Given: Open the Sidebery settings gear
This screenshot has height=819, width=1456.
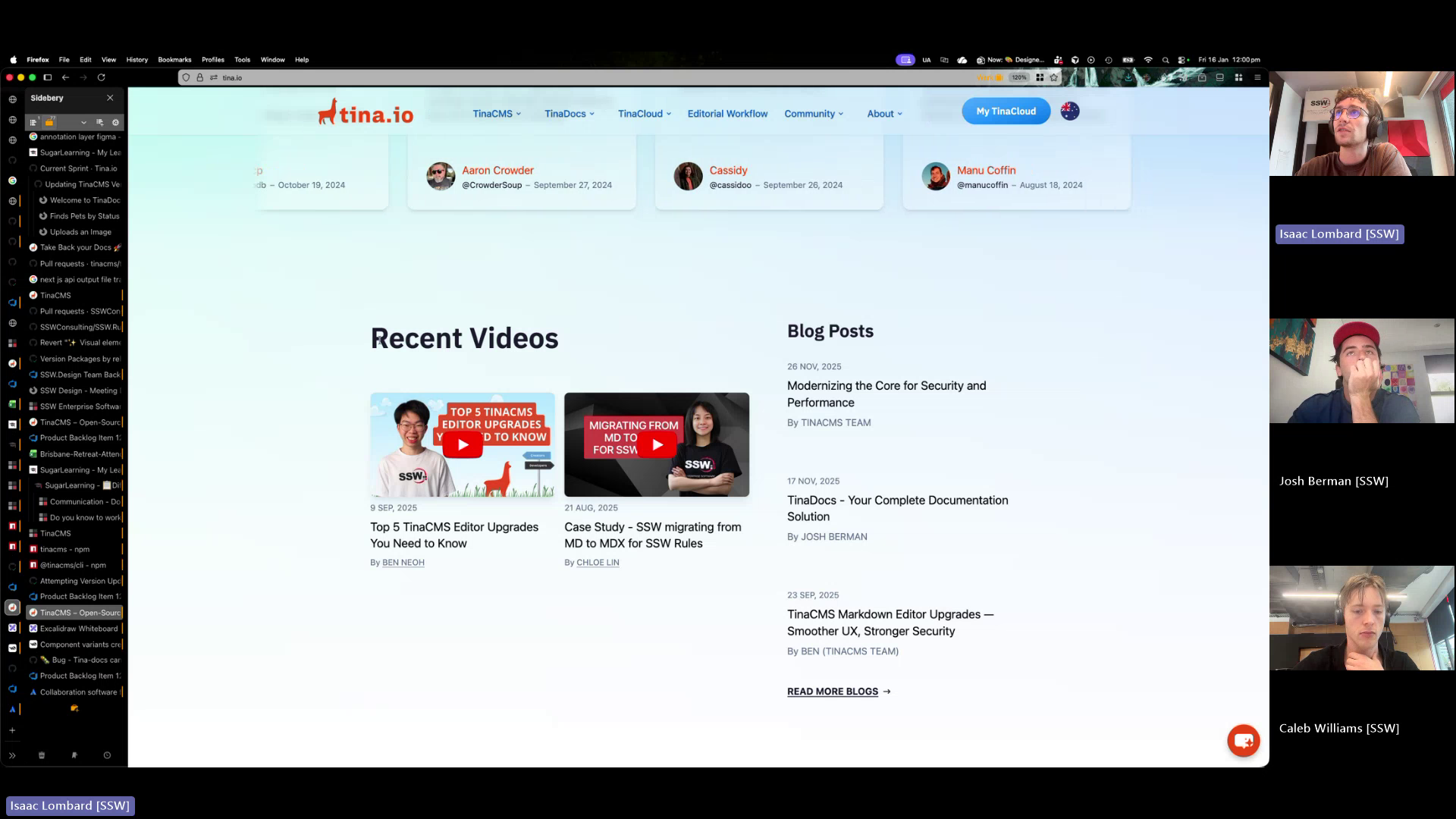Looking at the screenshot, I should click(x=115, y=122).
